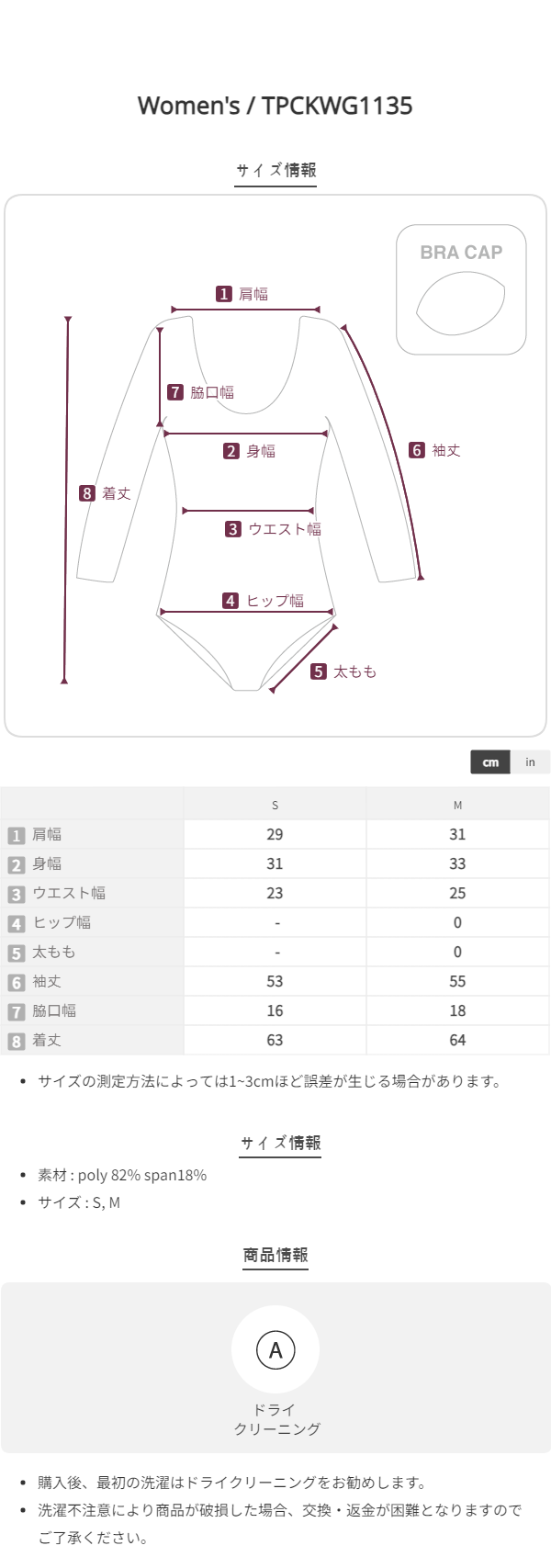Select the M size column header
This screenshot has width=551, height=1568.
pyautogui.click(x=457, y=805)
